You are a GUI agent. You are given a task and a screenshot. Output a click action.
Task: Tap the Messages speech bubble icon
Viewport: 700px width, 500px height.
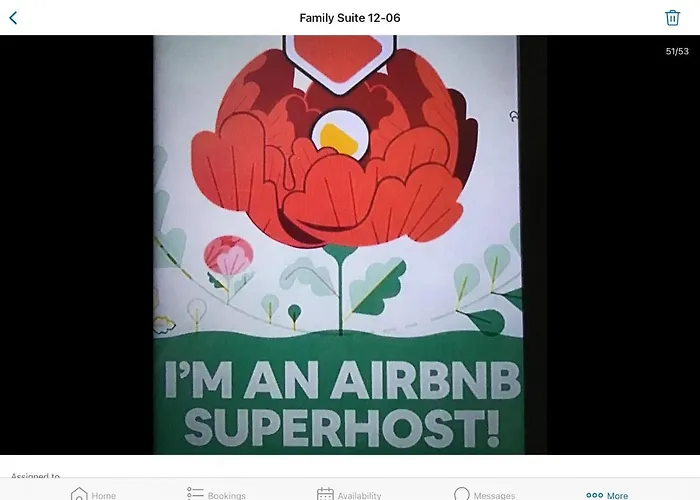point(462,494)
